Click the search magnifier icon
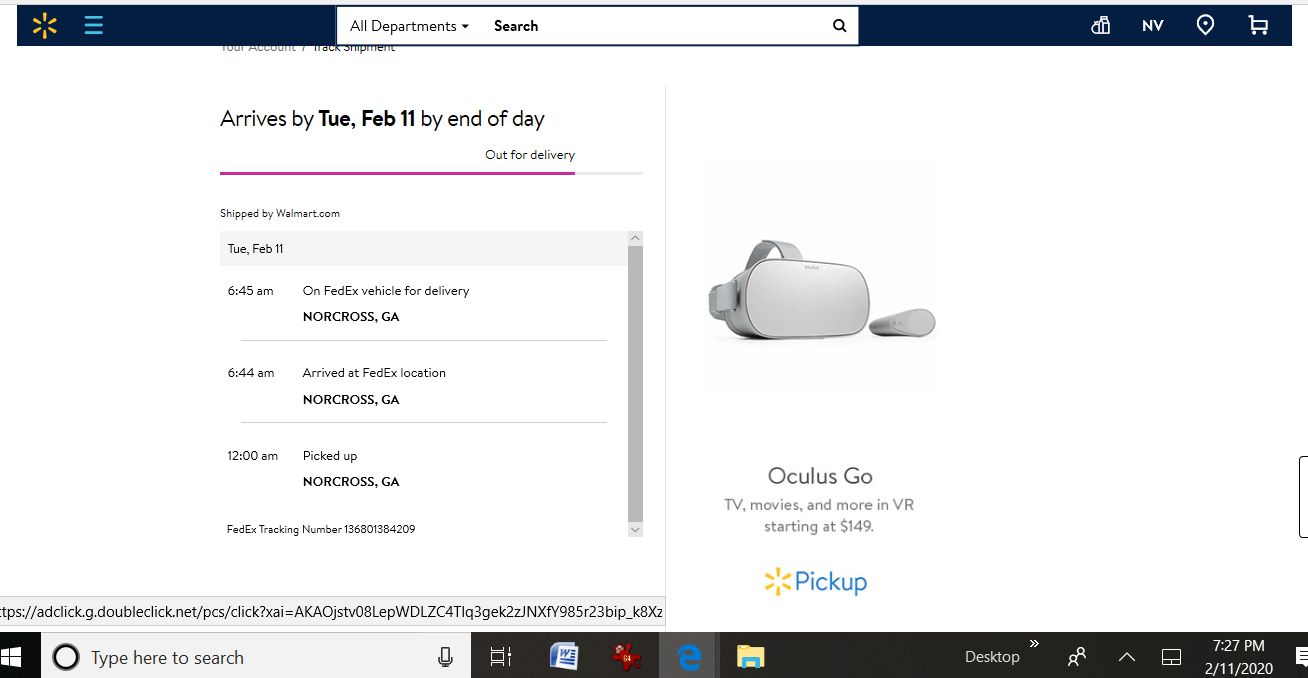This screenshot has height=678, width=1308. tap(839, 26)
